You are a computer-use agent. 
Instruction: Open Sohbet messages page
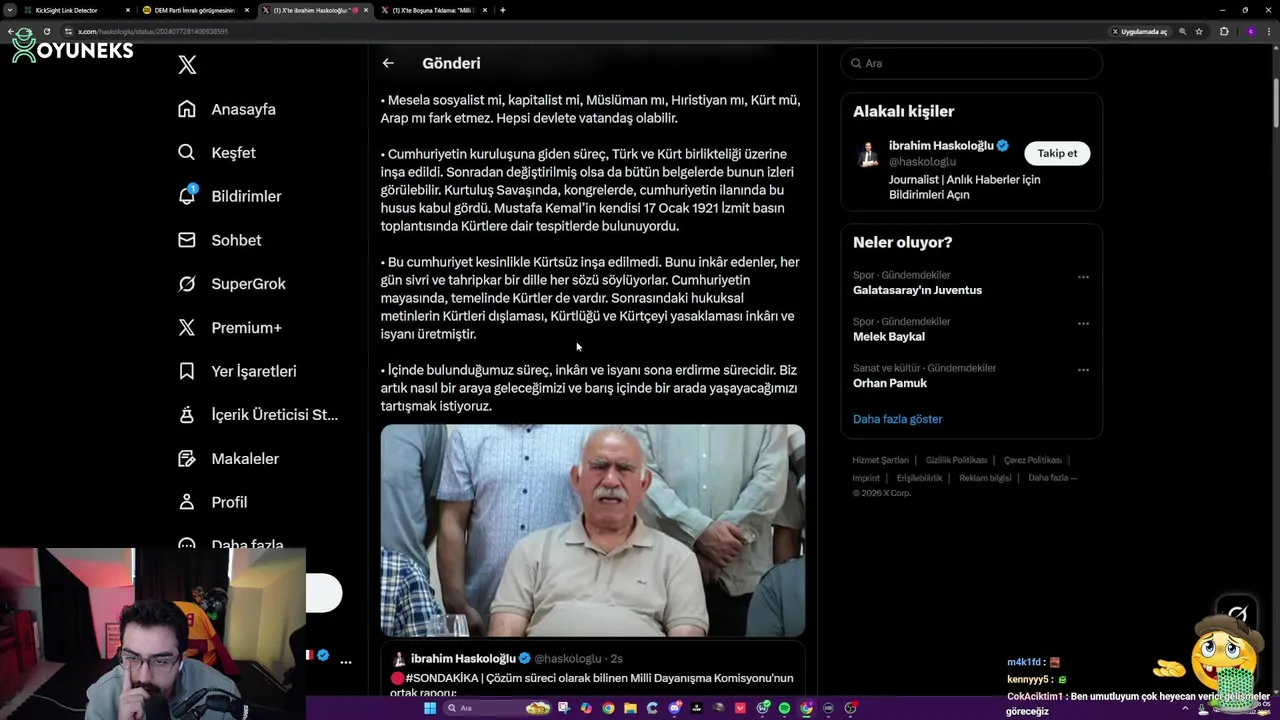point(236,240)
